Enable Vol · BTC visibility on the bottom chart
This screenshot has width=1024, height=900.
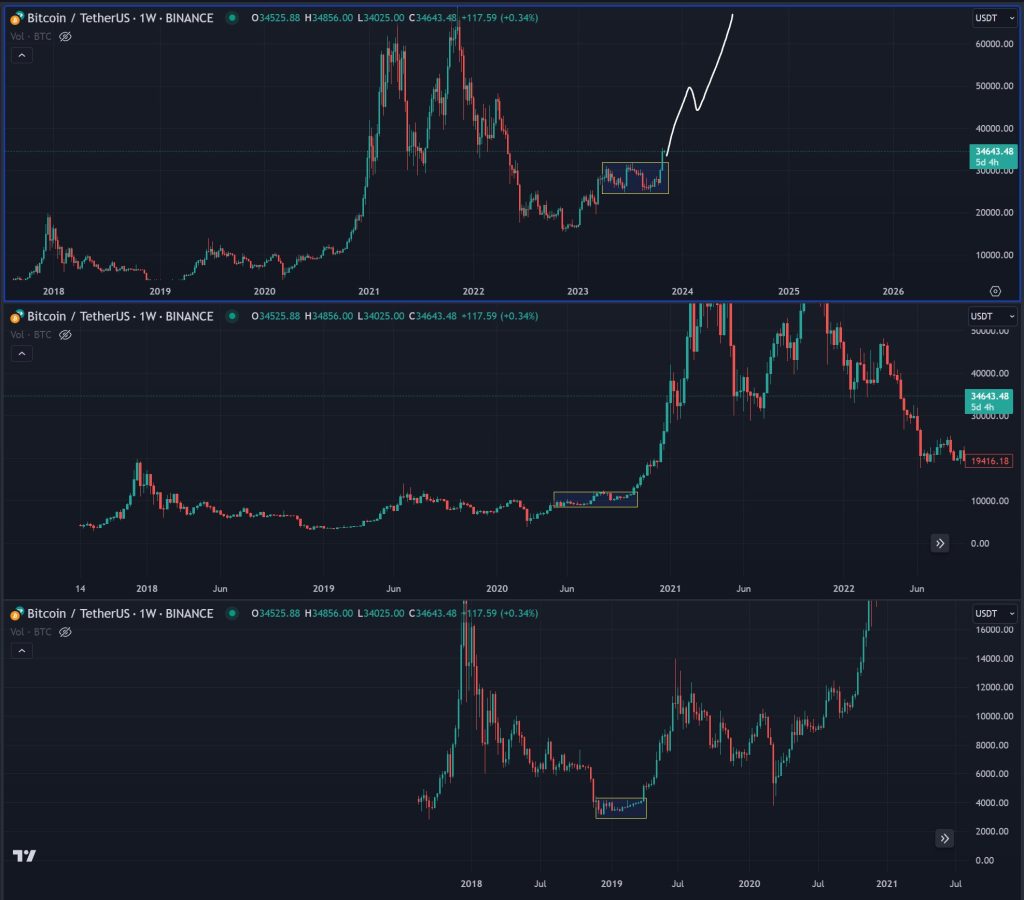coord(65,631)
